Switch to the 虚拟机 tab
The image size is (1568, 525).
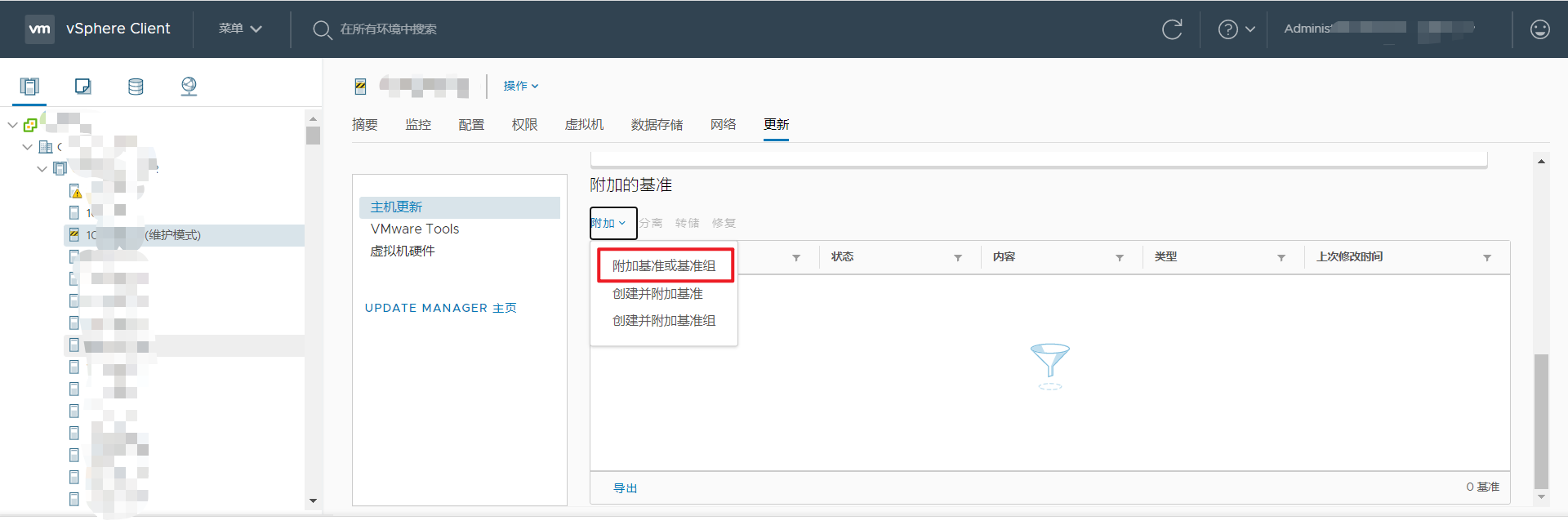click(x=584, y=124)
